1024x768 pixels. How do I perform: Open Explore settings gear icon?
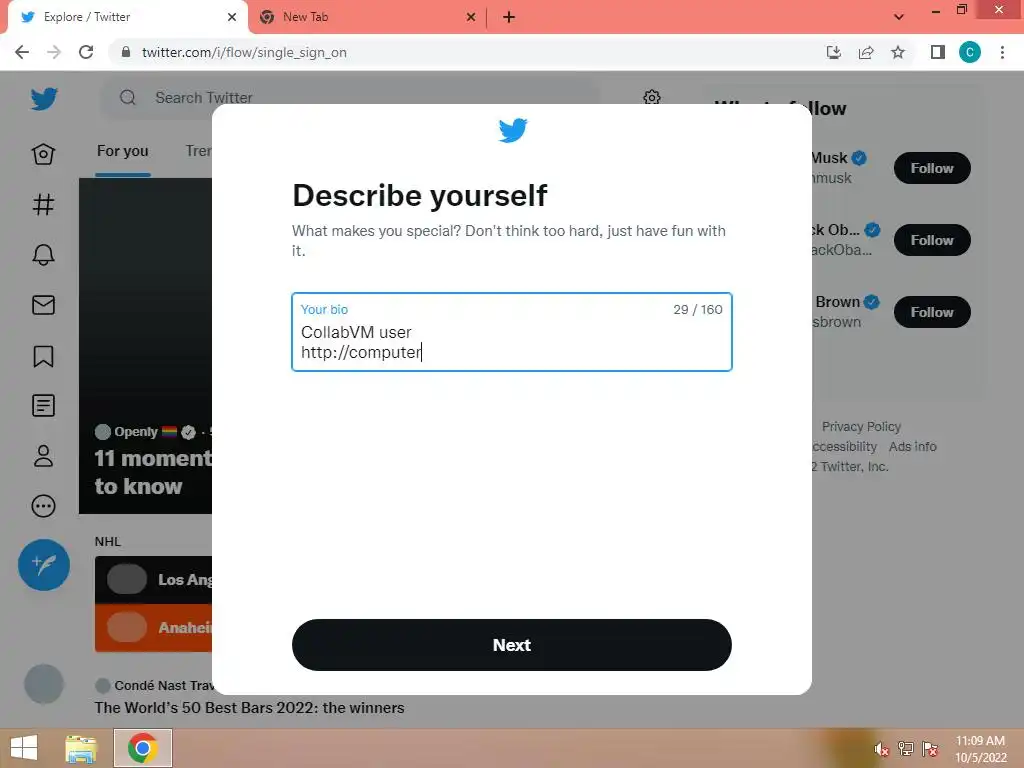[x=651, y=98]
